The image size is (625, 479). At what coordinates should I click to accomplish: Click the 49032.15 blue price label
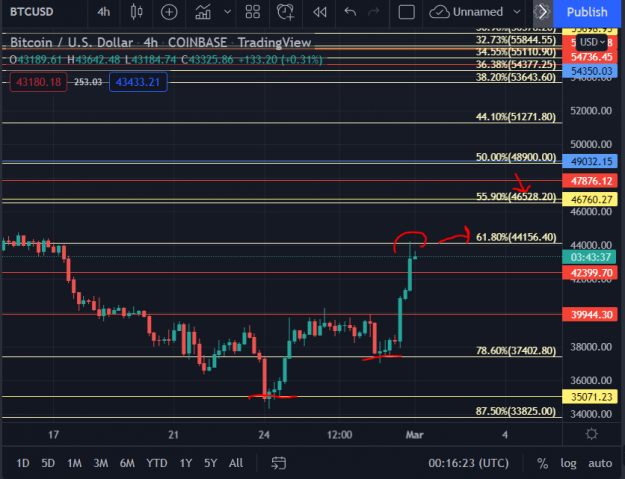pyautogui.click(x=591, y=161)
